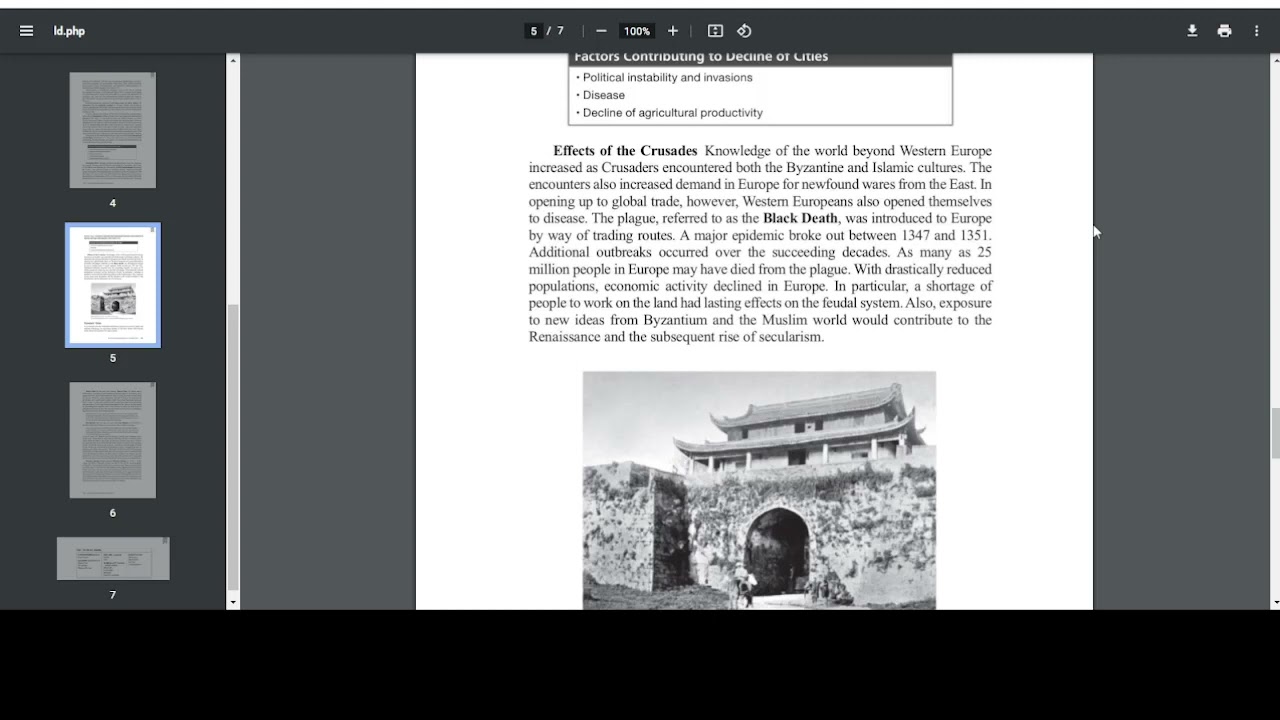
Task: Rotate the document counterclockwise
Action: click(x=744, y=31)
